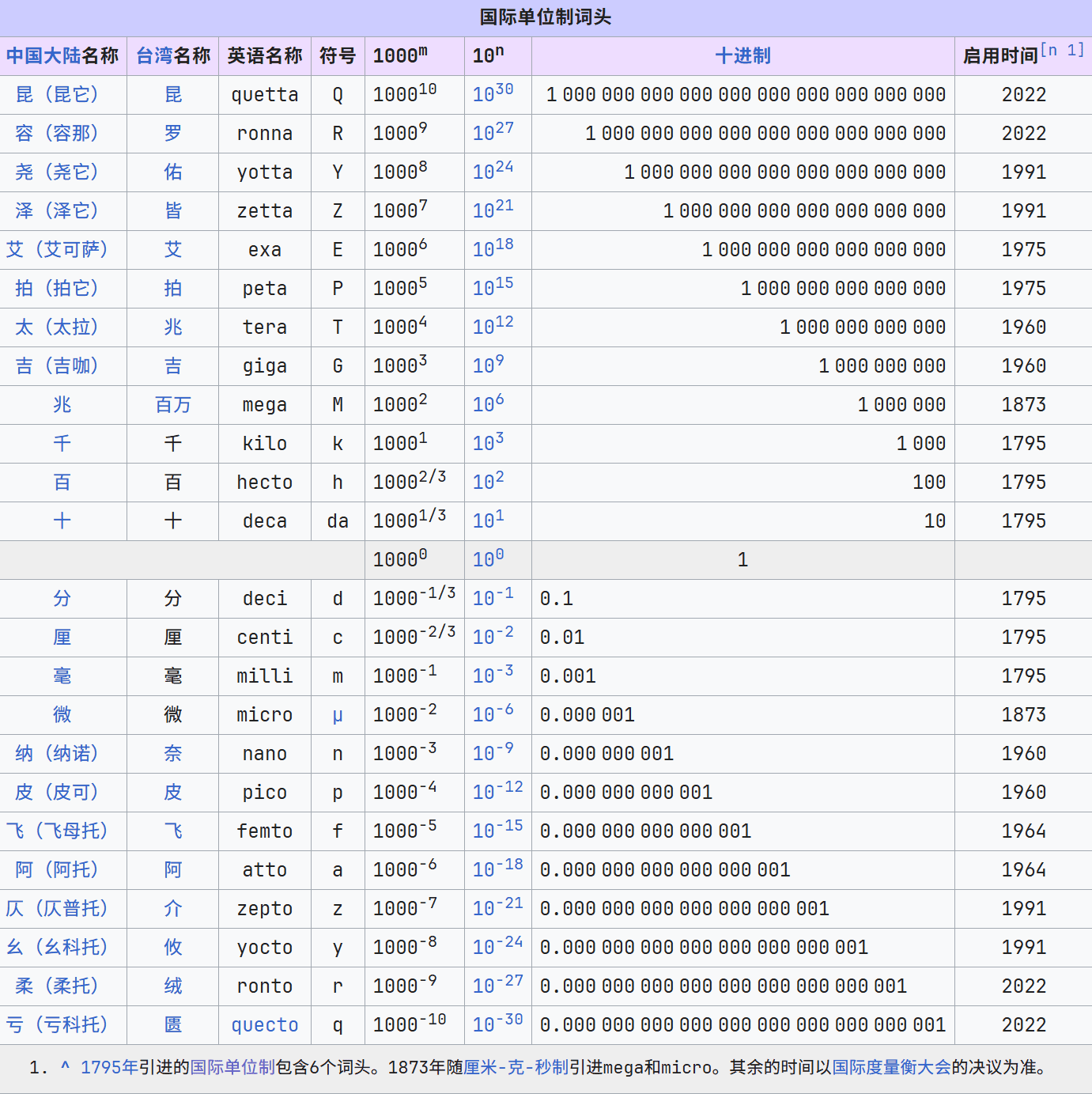Click 百万 in the Taiwan name column
Screen dimensions: 1092x1094
click(173, 405)
